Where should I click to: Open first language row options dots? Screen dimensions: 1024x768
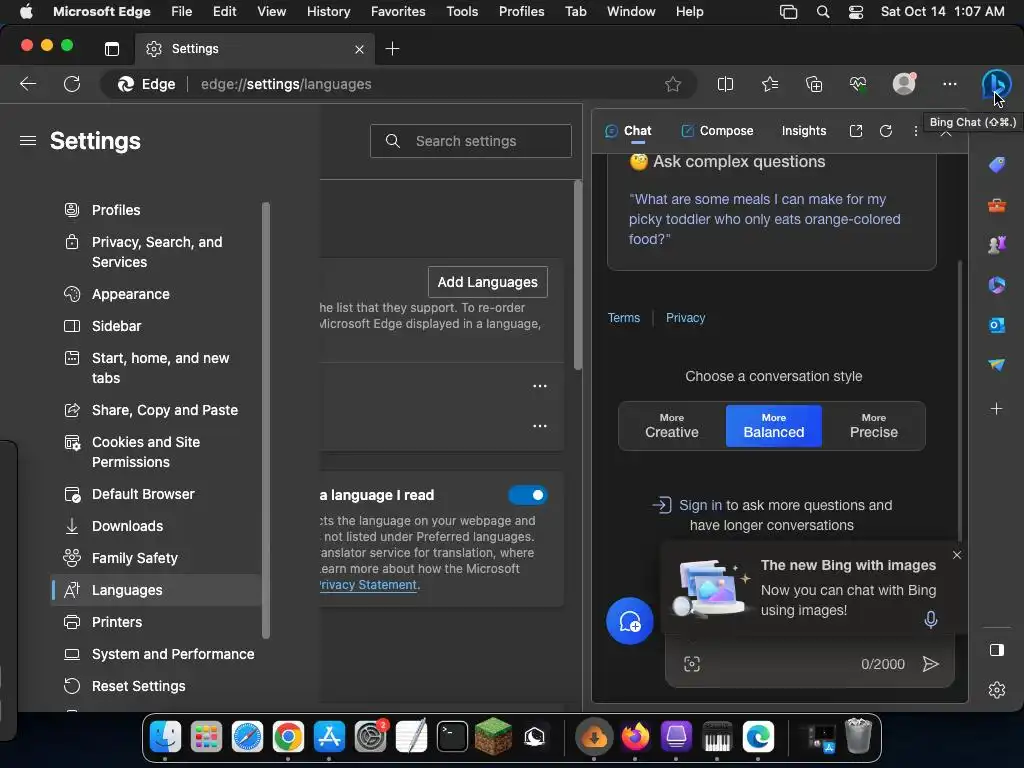pos(540,386)
